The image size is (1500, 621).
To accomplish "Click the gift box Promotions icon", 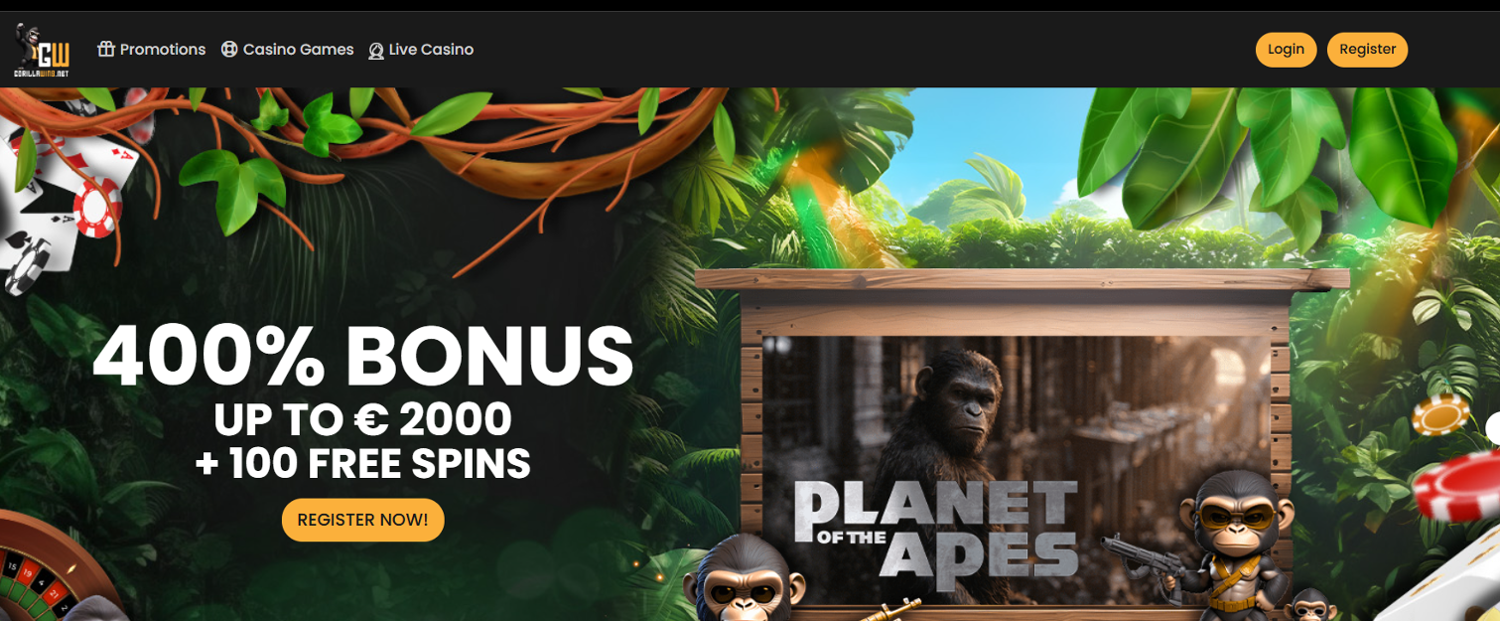I will click(106, 49).
